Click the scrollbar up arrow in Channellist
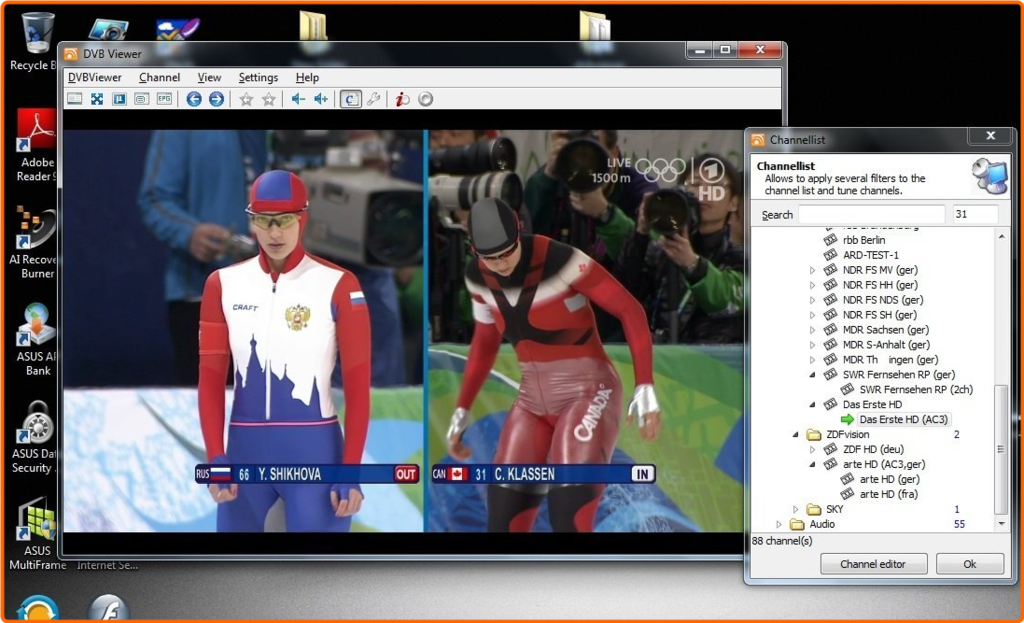 click(1001, 236)
